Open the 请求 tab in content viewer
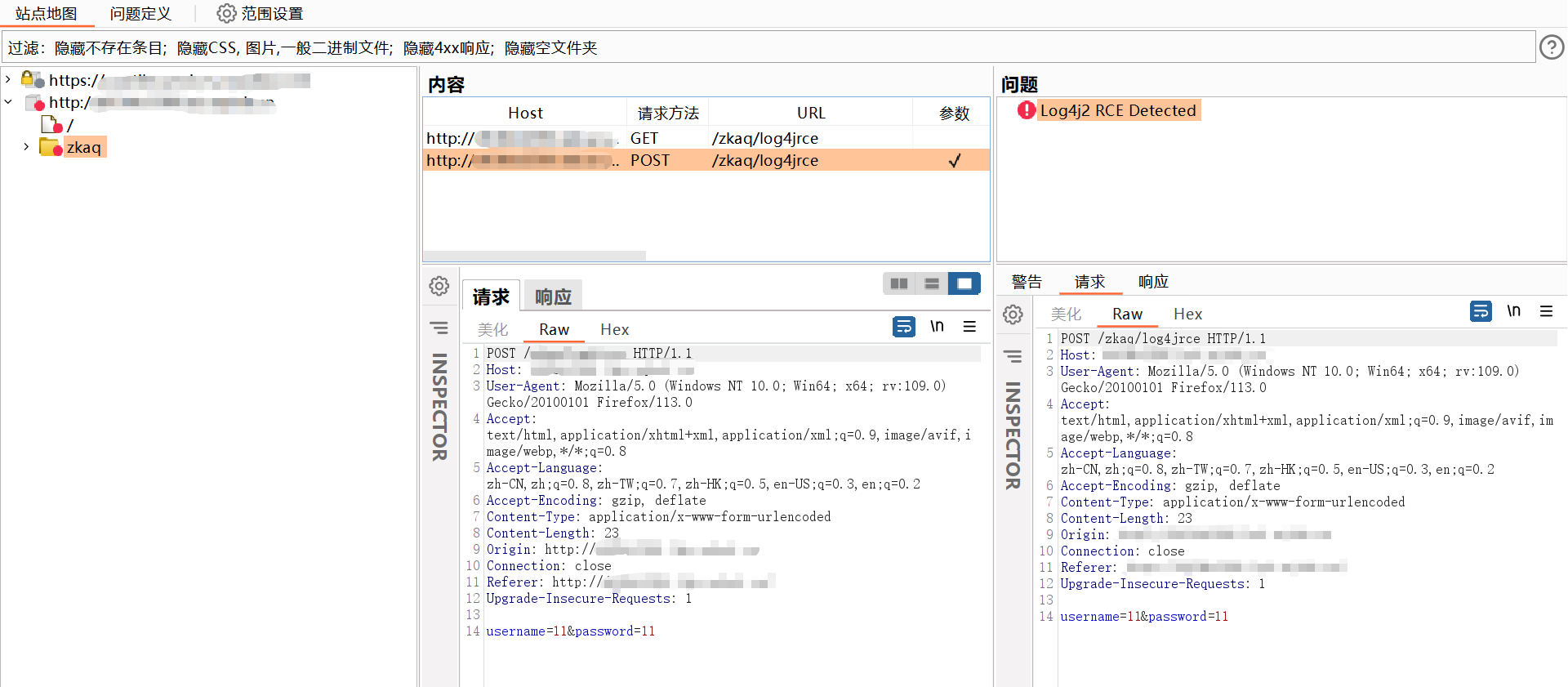 (491, 297)
